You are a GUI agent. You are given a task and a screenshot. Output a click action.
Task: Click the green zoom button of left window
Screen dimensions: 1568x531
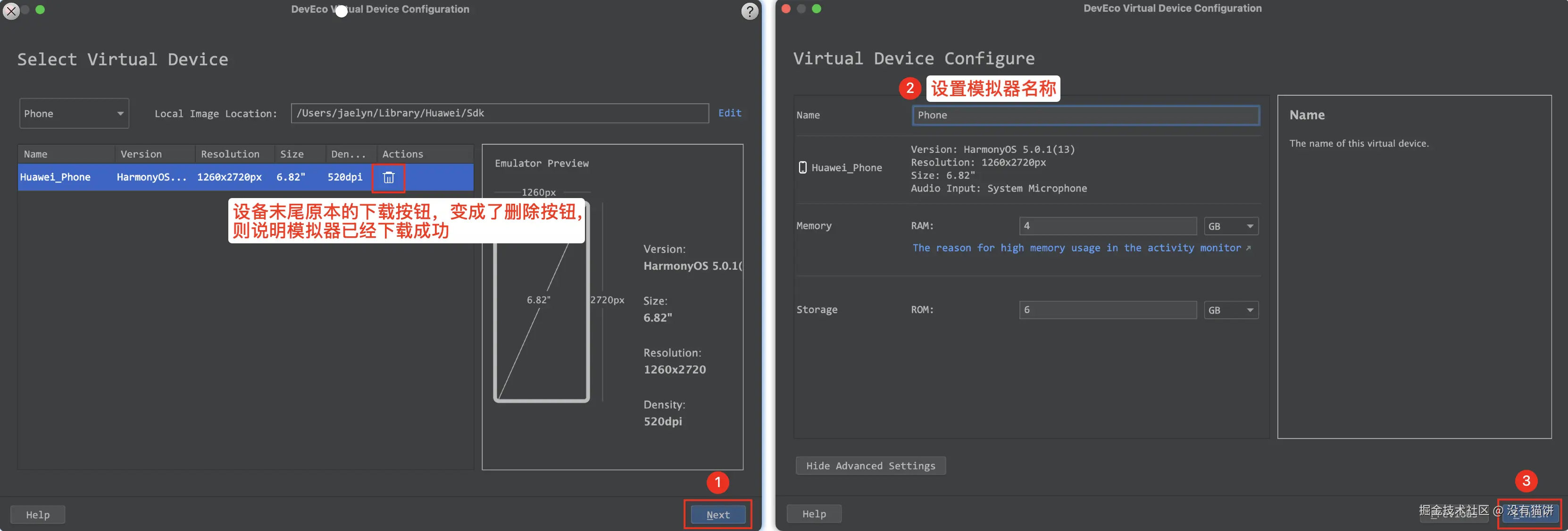[40, 9]
